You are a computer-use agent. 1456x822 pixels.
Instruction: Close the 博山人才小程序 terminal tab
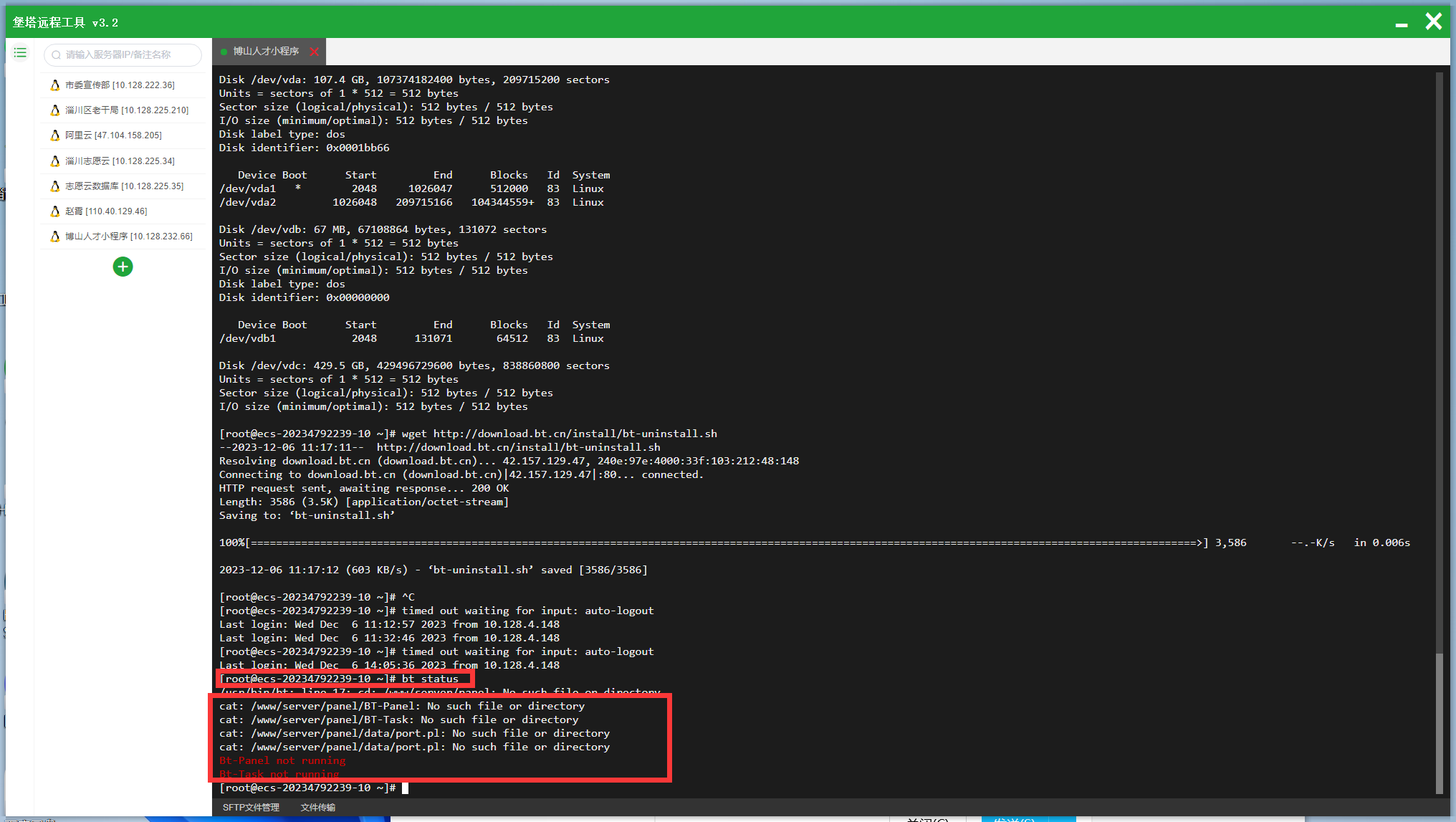314,52
